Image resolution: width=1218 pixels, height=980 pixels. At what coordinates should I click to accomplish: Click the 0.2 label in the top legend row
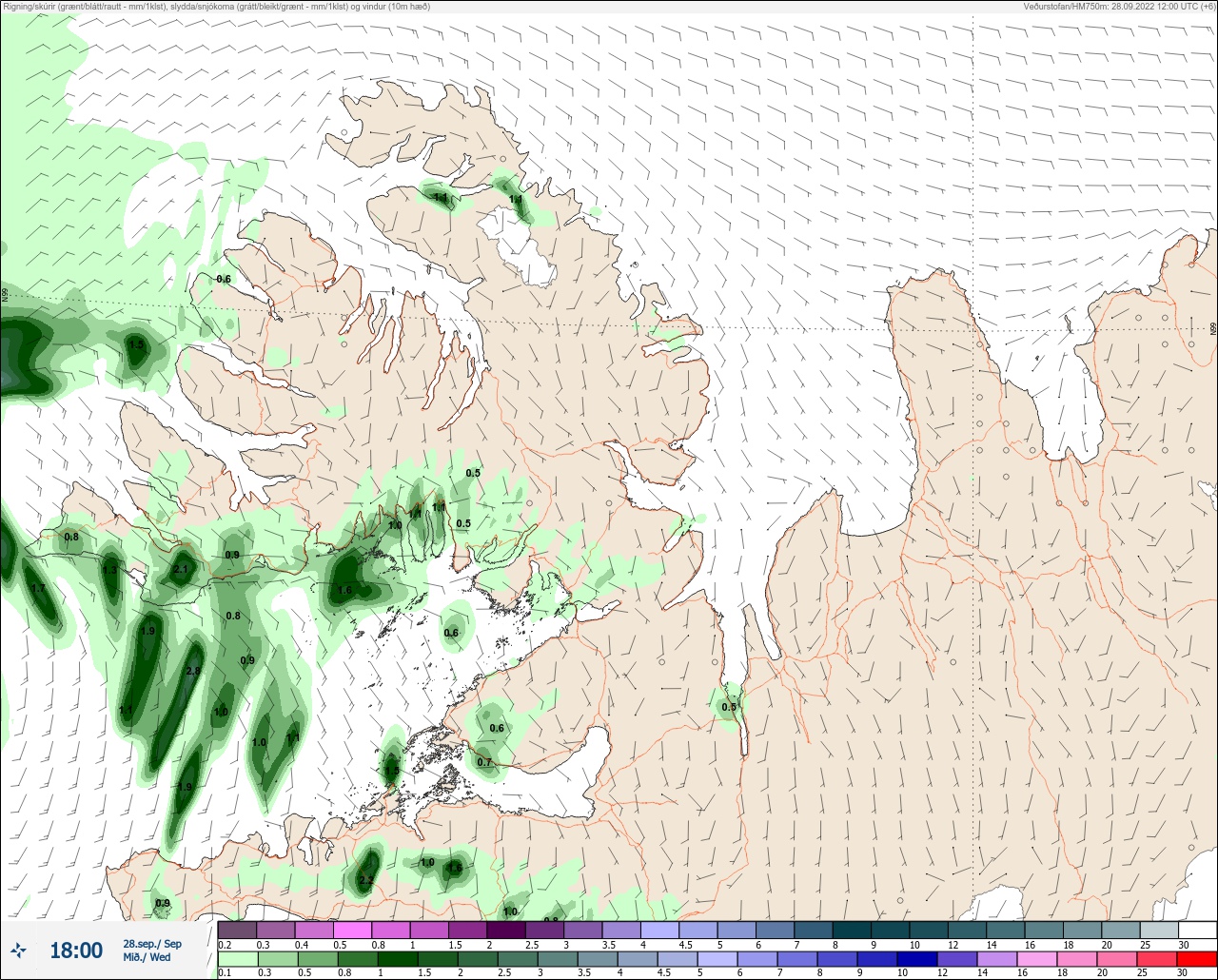point(225,945)
